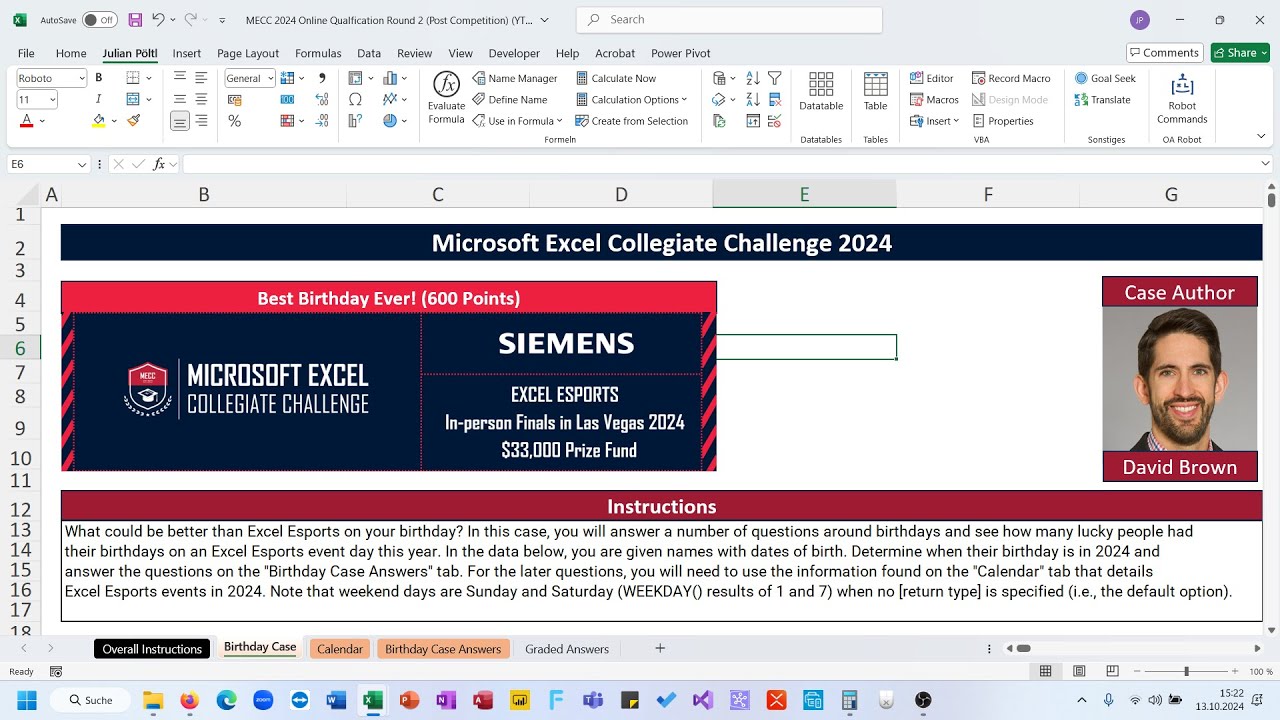This screenshot has height=720, width=1280.
Task: Sort A to Z ascending
Action: [x=753, y=78]
